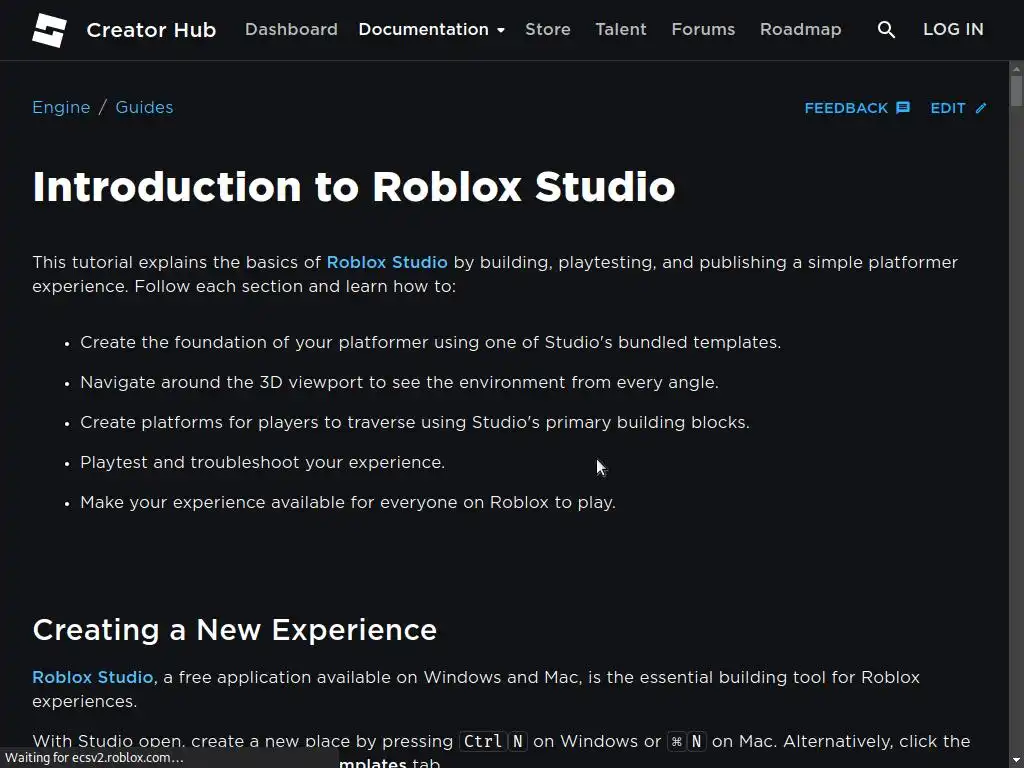1024x768 pixels.
Task: Click the FEEDBACK text button
Action: click(x=846, y=108)
